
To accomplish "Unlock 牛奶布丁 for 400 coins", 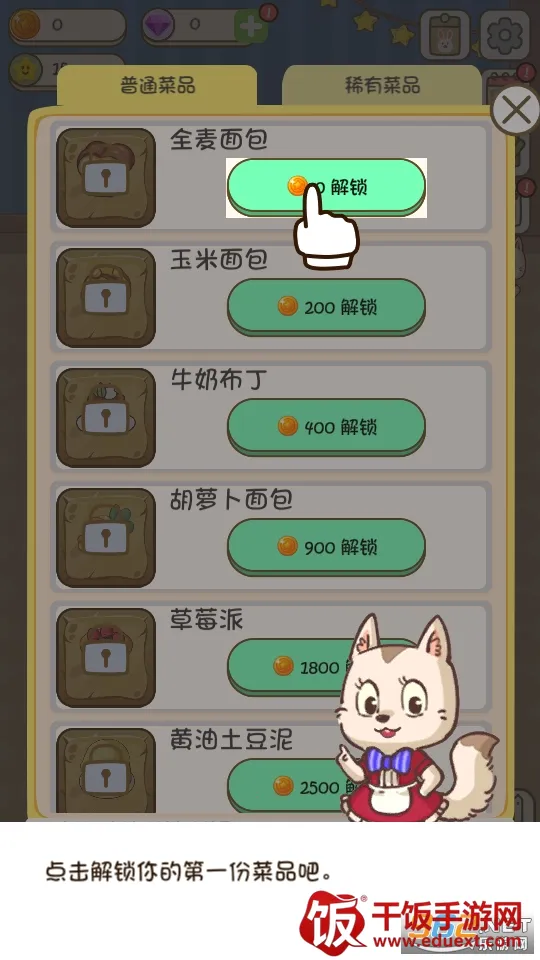I will click(326, 427).
